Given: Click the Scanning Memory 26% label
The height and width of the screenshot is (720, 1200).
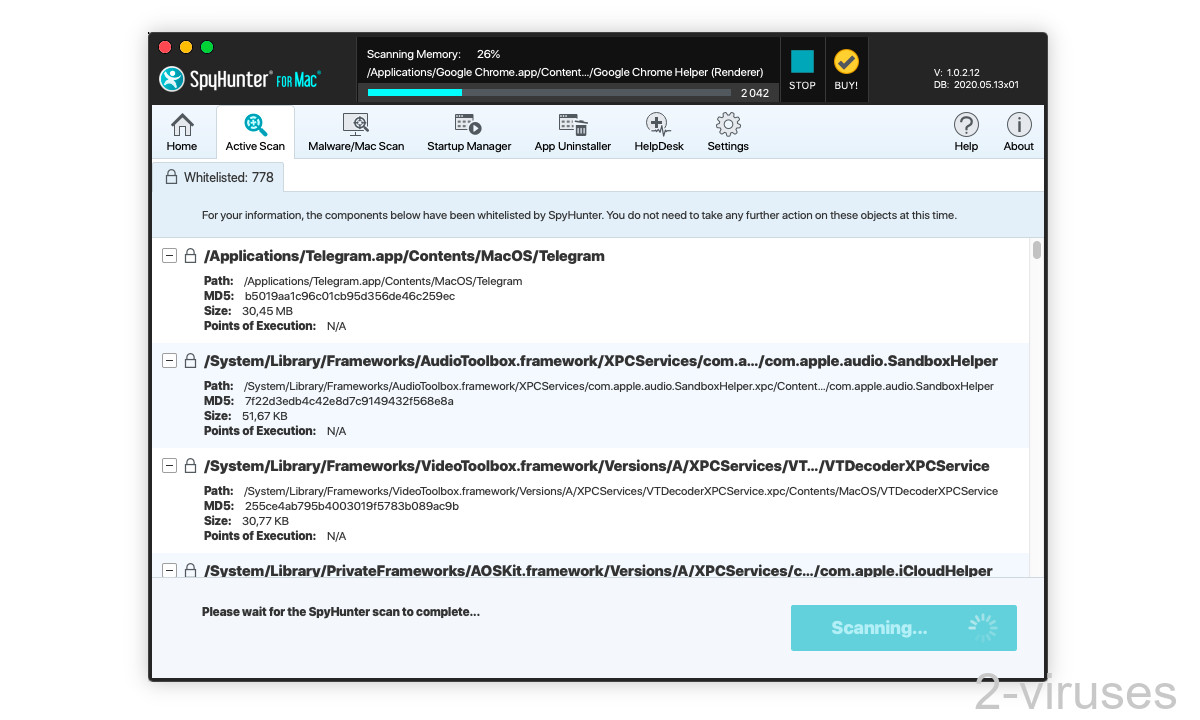Looking at the screenshot, I should (x=433, y=54).
